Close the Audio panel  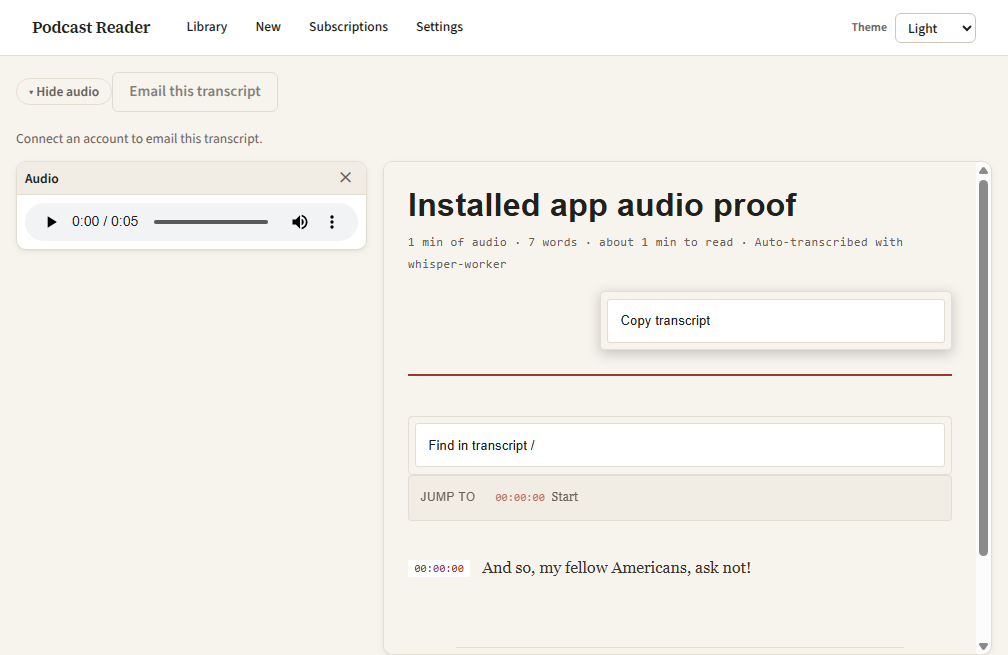[x=345, y=177]
